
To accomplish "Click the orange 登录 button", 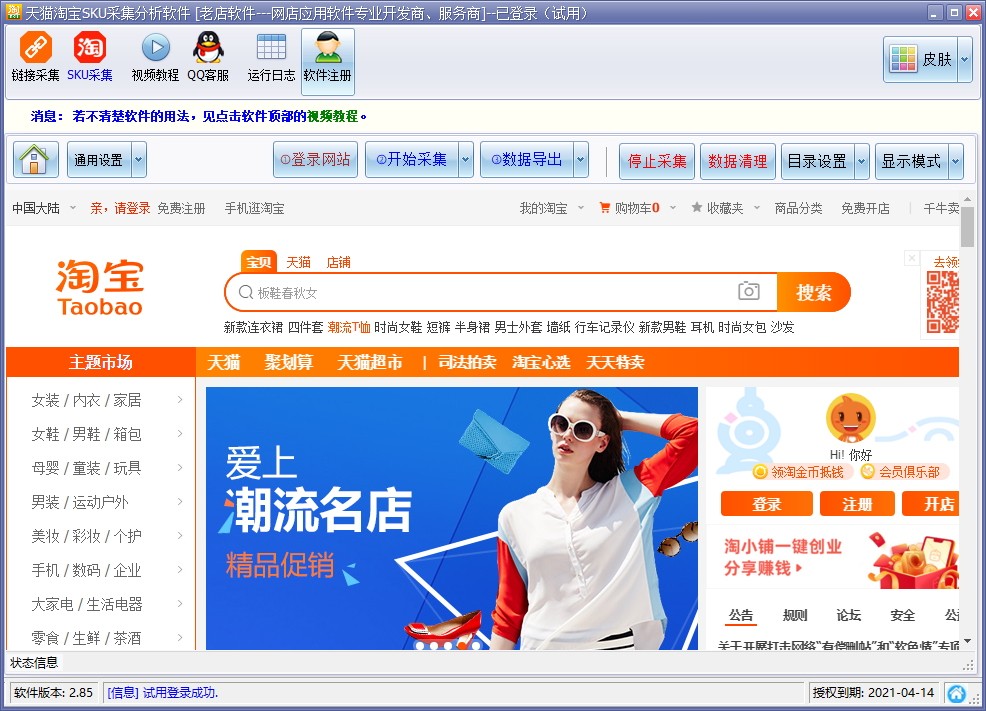I will click(767, 504).
